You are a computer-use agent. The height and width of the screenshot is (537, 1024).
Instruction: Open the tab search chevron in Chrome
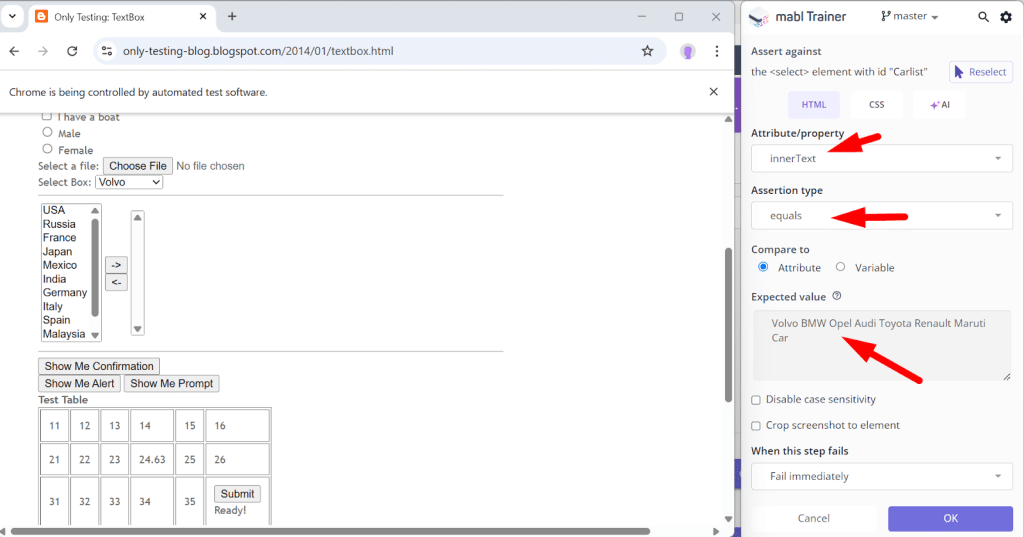(12, 16)
